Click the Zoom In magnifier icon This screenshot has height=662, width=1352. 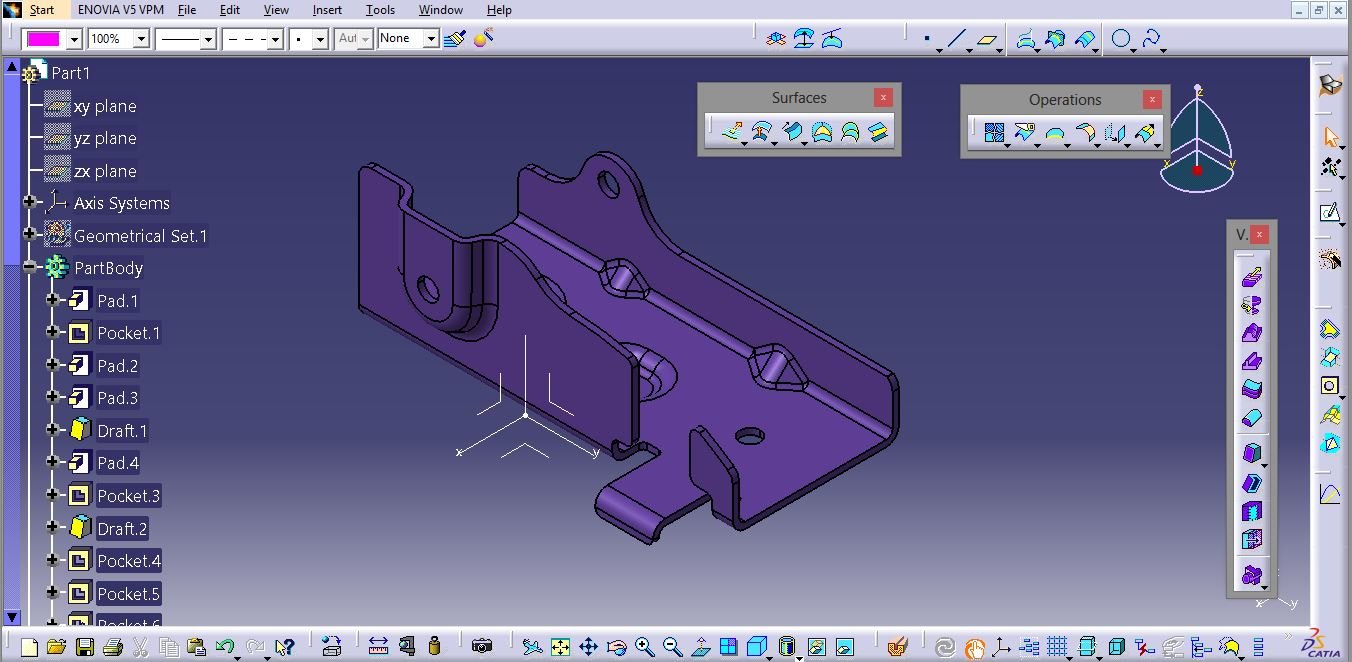click(644, 647)
